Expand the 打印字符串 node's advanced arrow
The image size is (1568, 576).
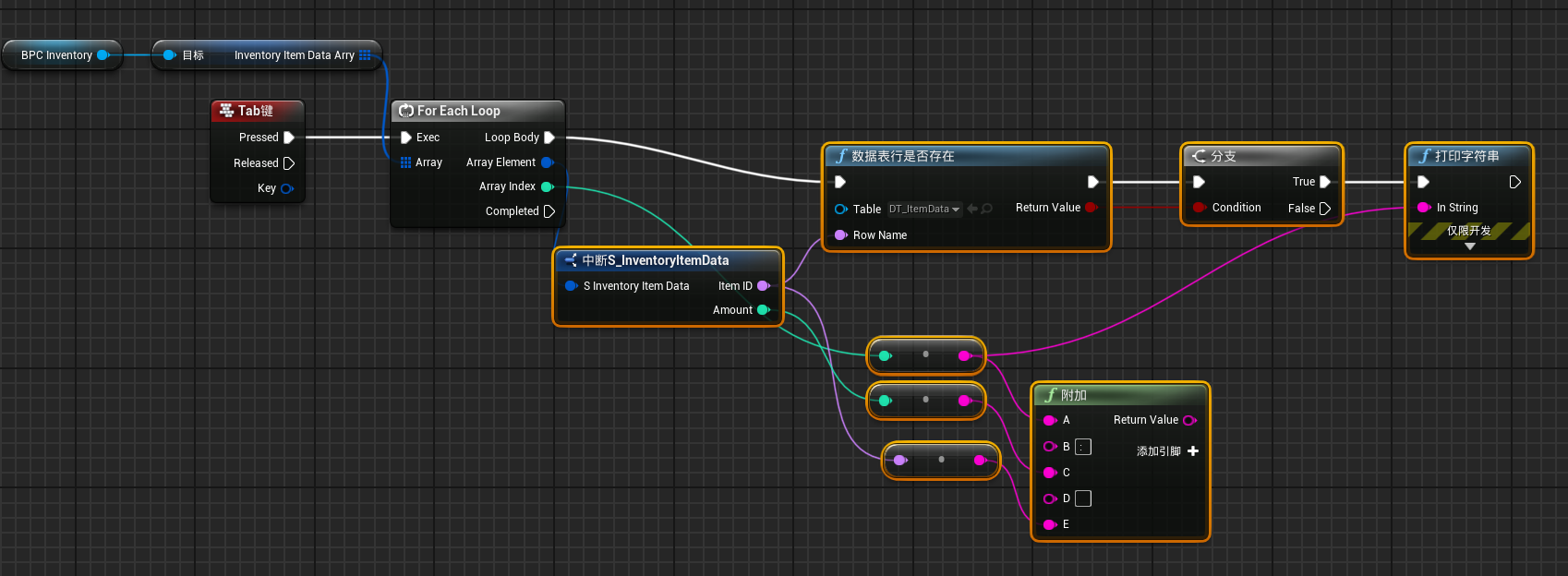1470,246
